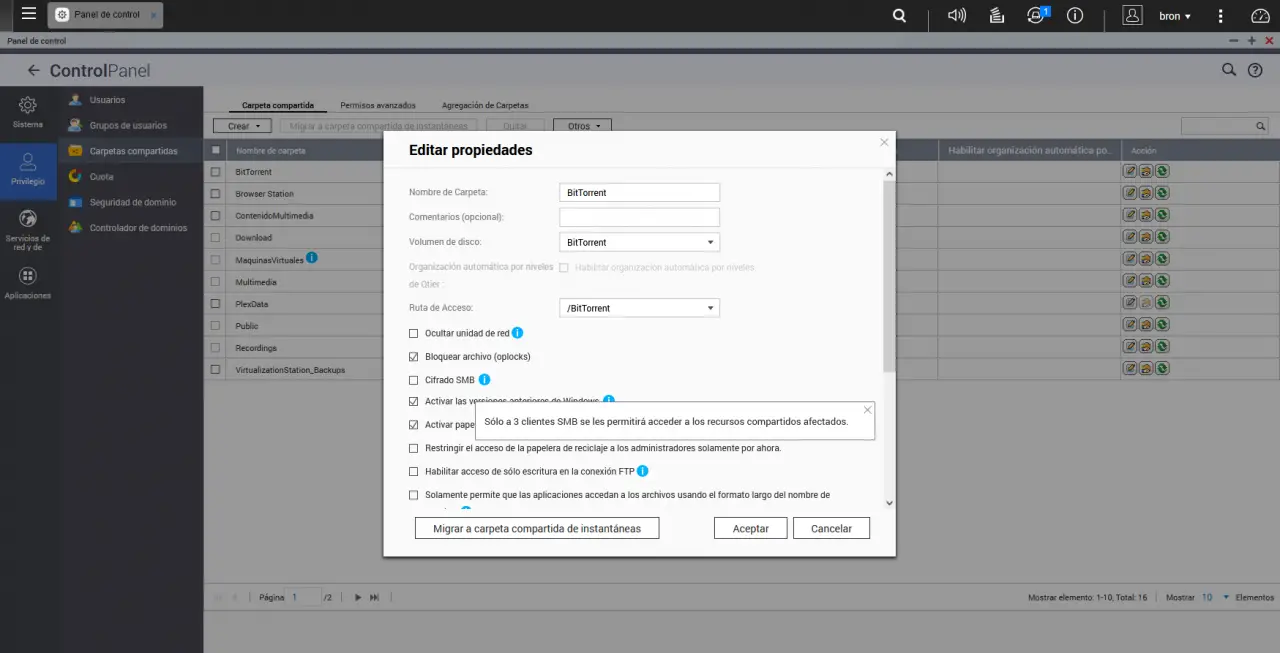Open the main hamburger menu
This screenshot has height=653, width=1280.
29,15
